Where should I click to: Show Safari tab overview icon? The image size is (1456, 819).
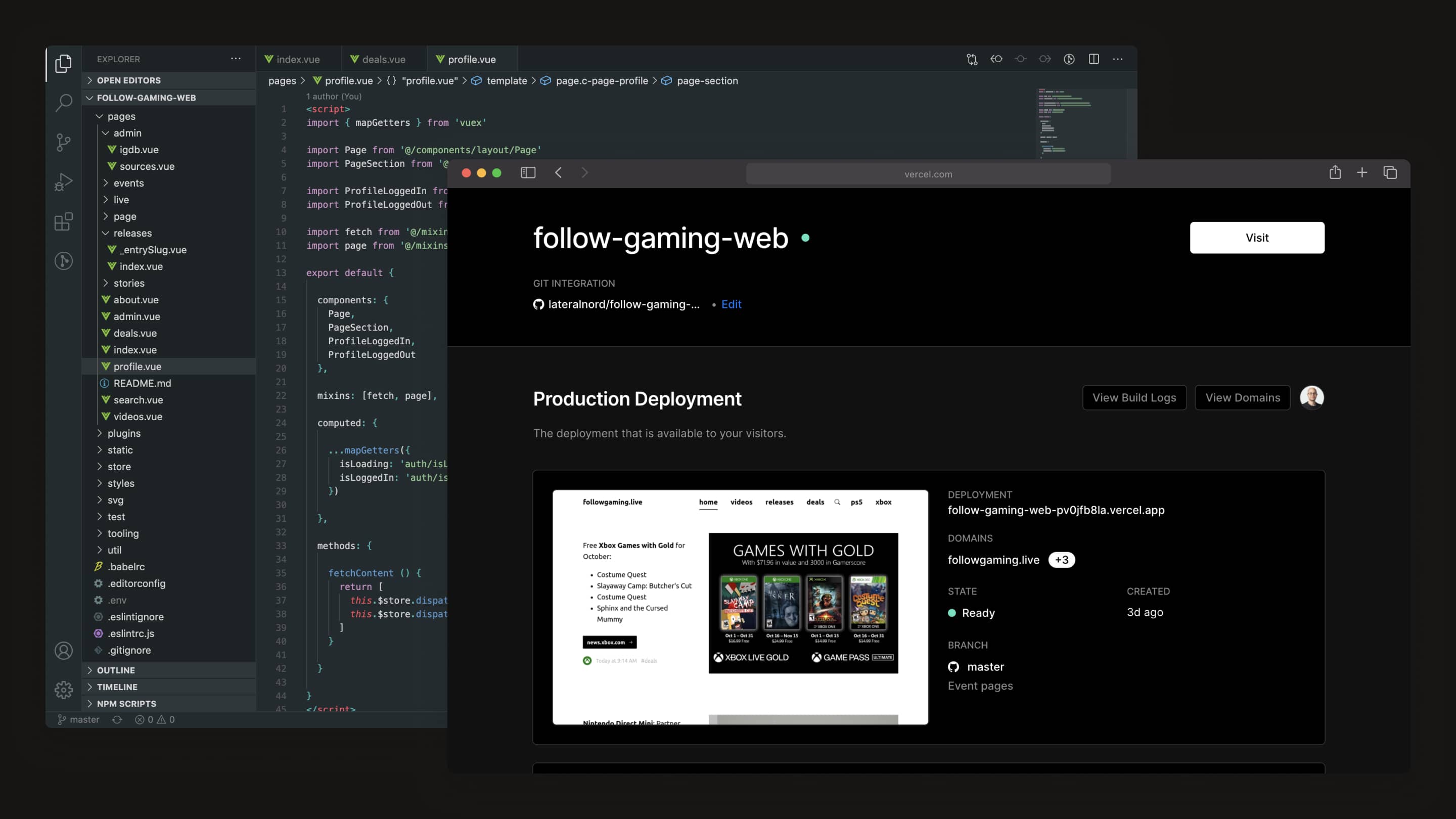coord(1390,172)
